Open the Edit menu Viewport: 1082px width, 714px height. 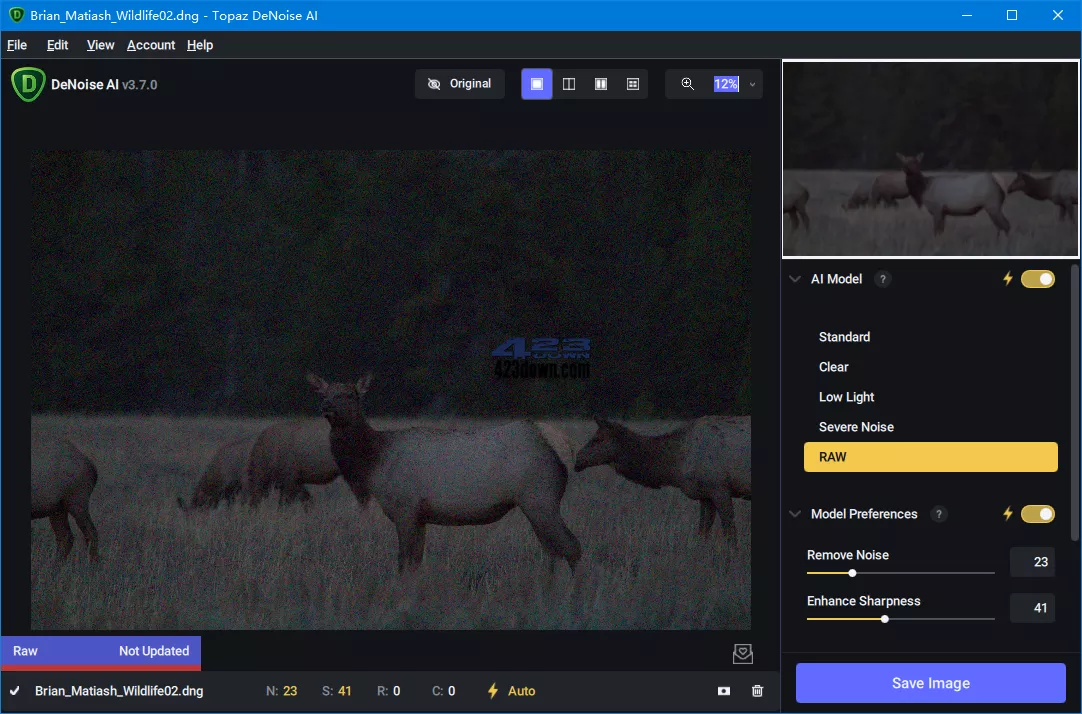(x=57, y=45)
